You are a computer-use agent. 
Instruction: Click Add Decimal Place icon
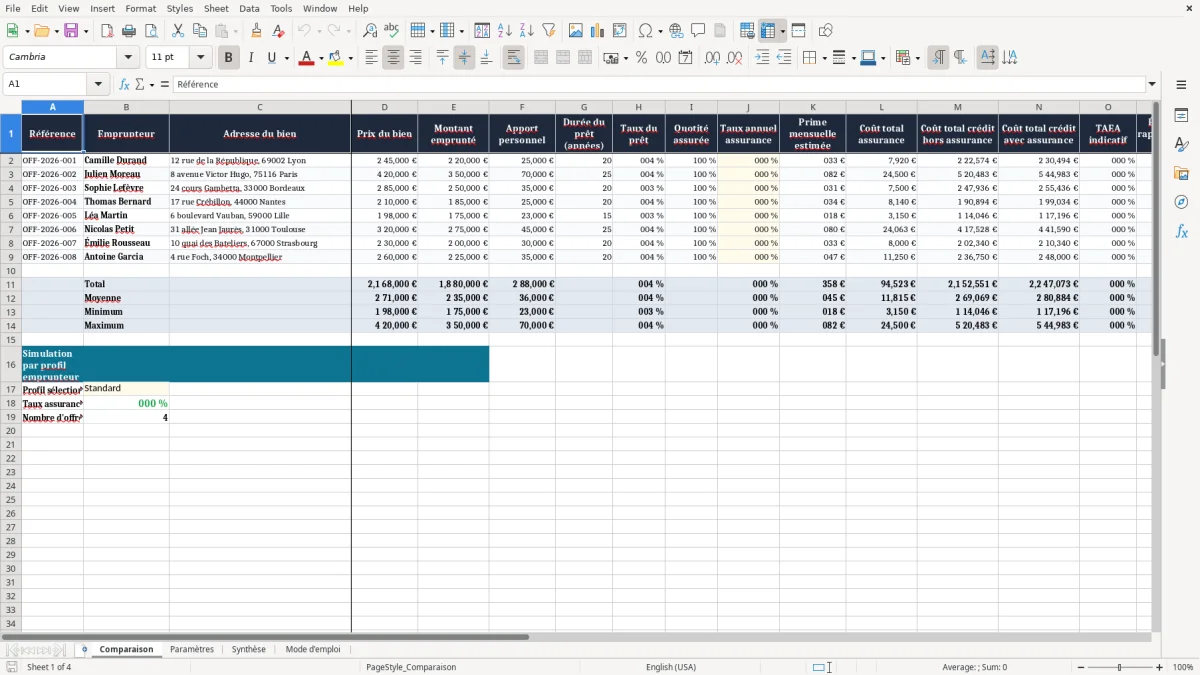(712, 58)
